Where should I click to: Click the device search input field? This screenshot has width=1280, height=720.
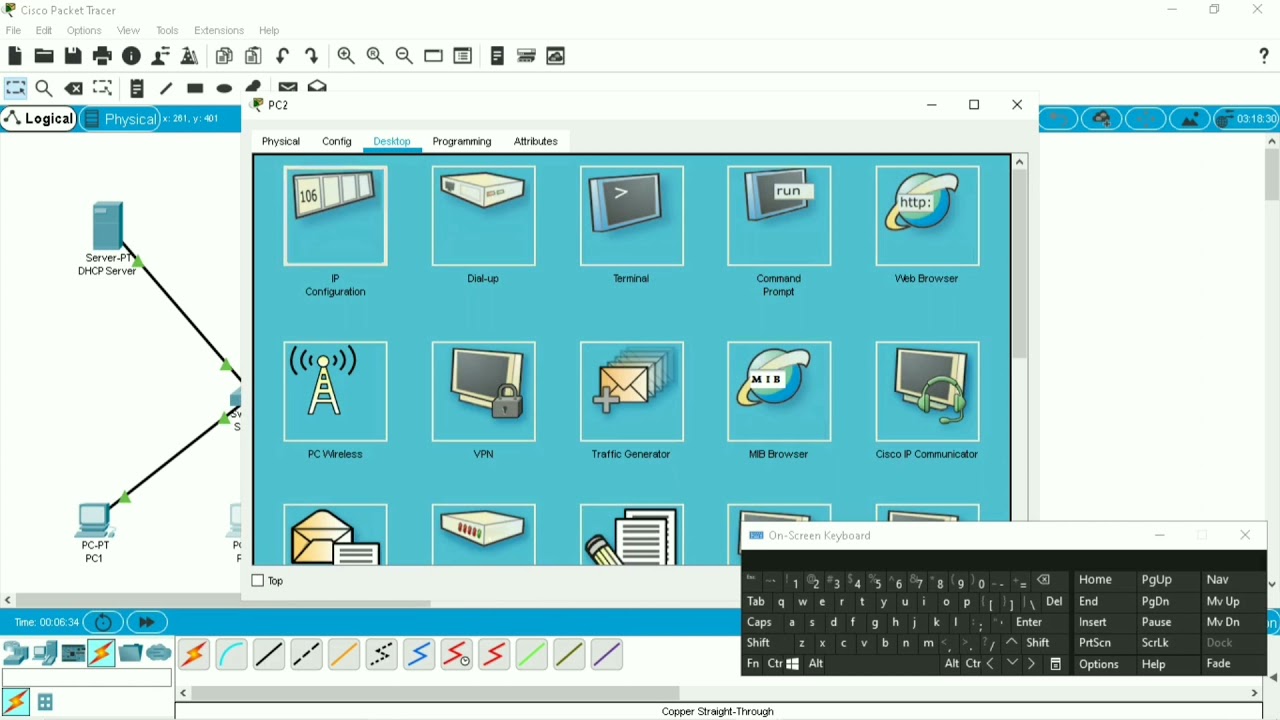[87, 679]
